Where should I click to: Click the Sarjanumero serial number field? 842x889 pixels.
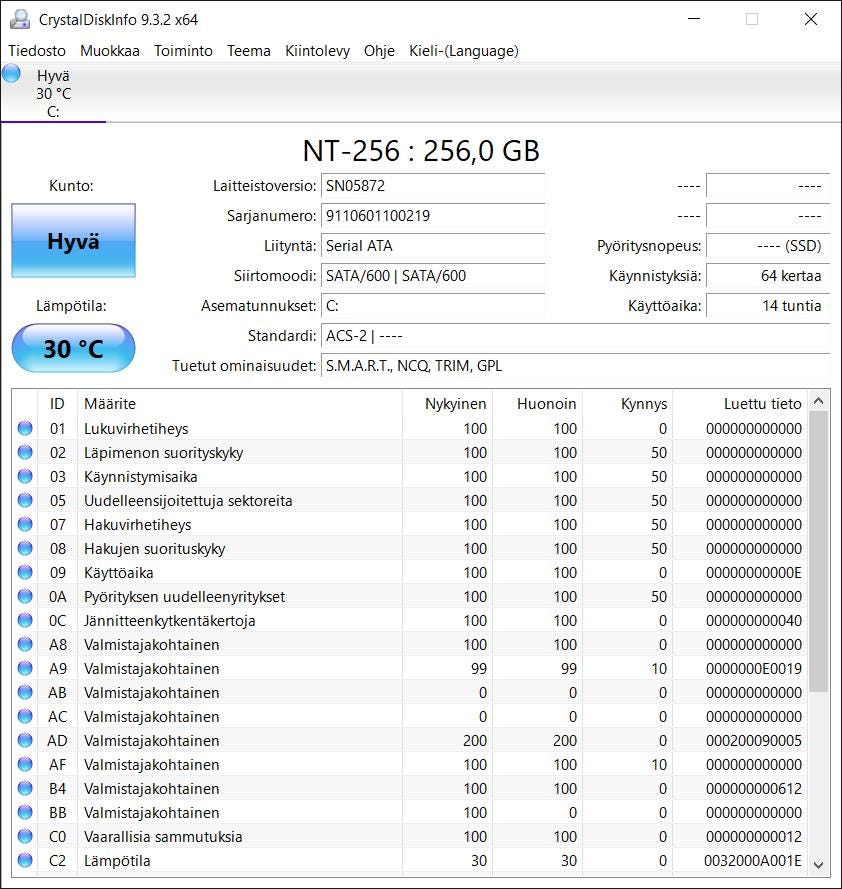click(x=433, y=216)
